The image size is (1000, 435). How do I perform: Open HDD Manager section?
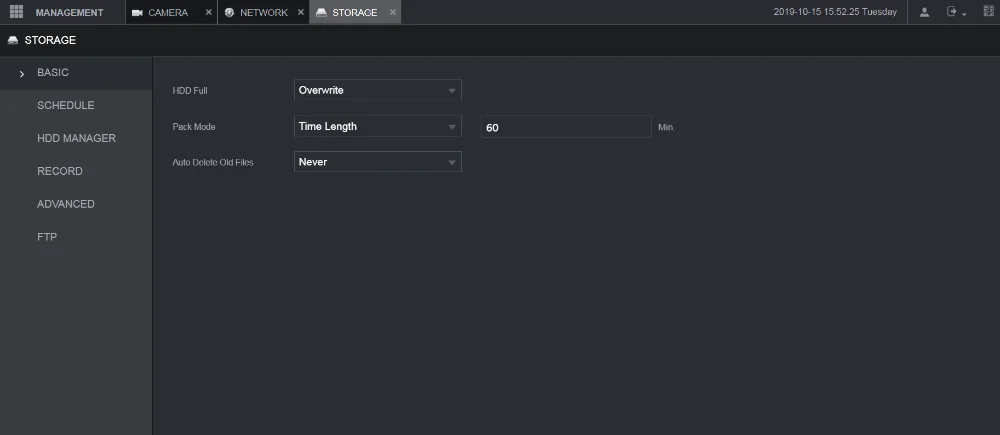(x=76, y=138)
